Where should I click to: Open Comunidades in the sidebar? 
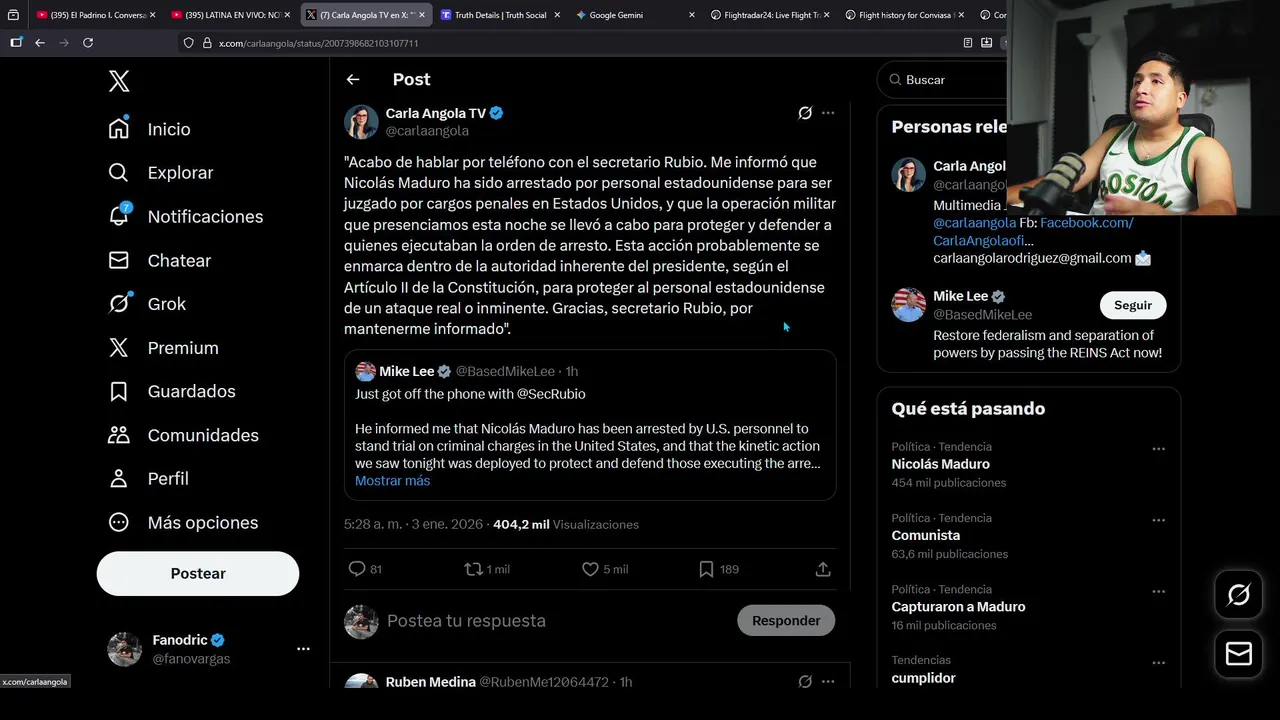point(183,435)
